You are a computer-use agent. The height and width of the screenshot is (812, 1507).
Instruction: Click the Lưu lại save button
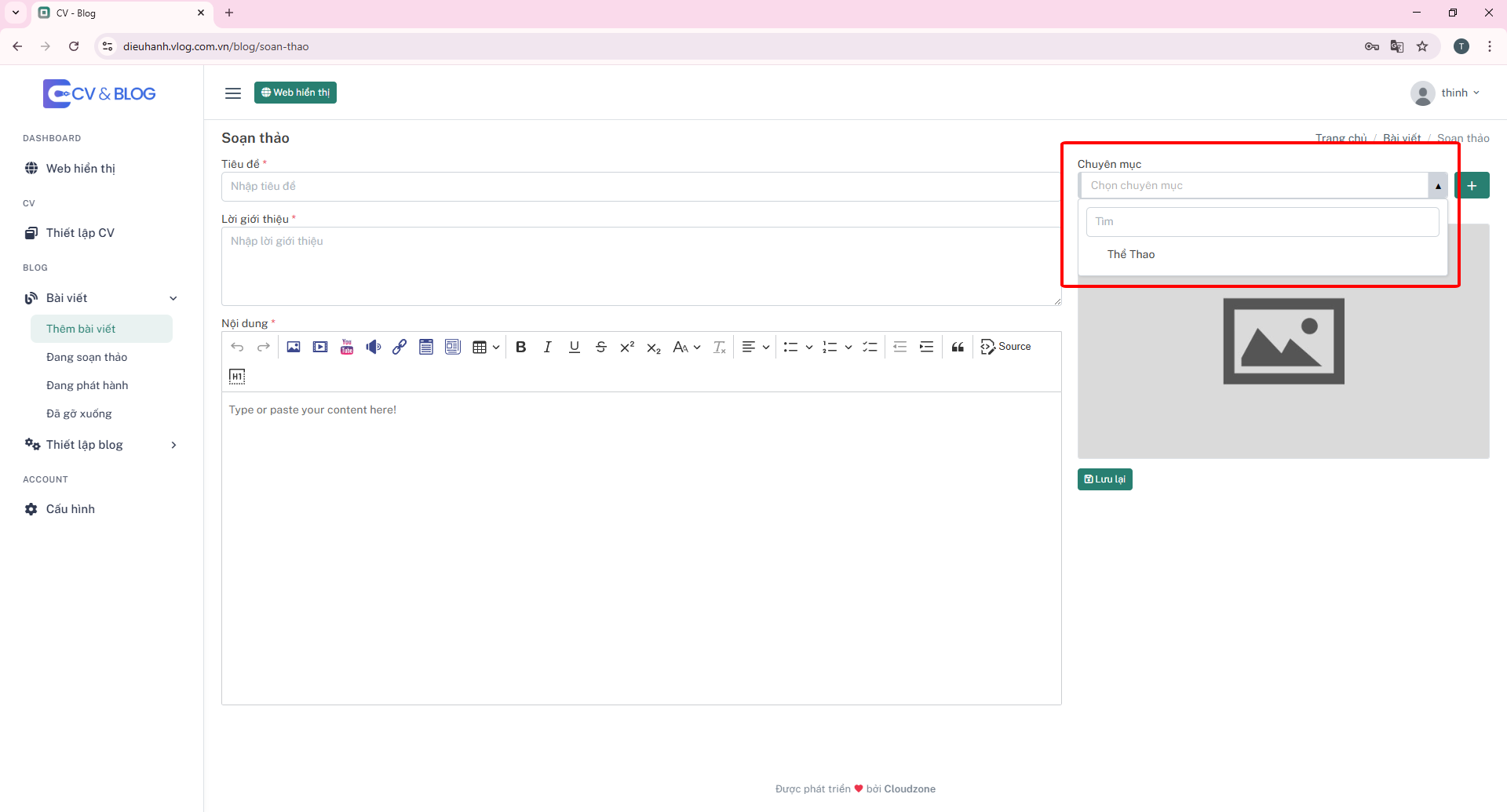pos(1104,479)
